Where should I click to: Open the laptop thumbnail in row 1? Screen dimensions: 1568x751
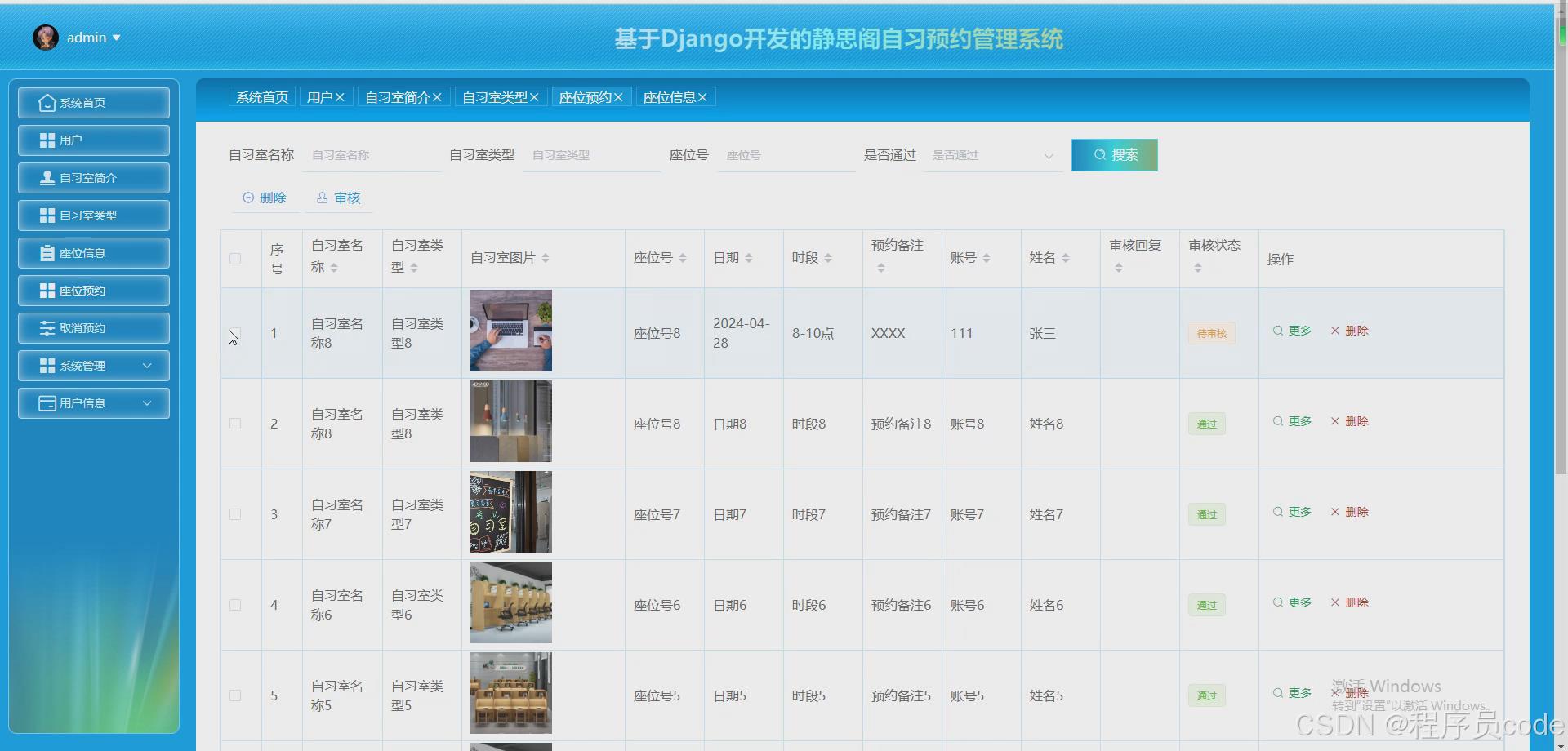point(511,331)
